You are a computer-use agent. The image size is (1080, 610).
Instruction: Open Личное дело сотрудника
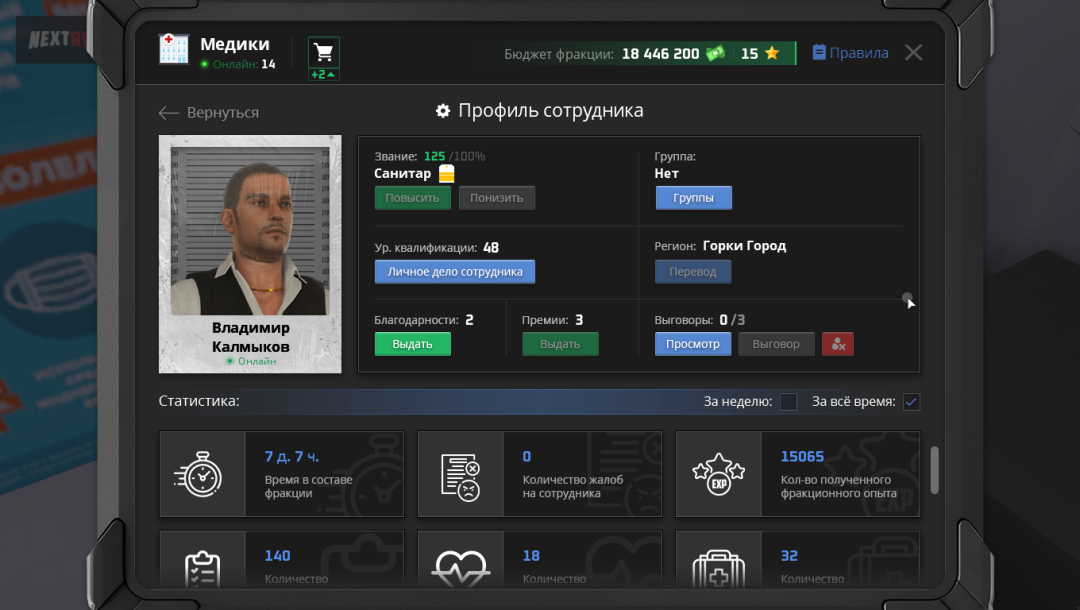454,271
